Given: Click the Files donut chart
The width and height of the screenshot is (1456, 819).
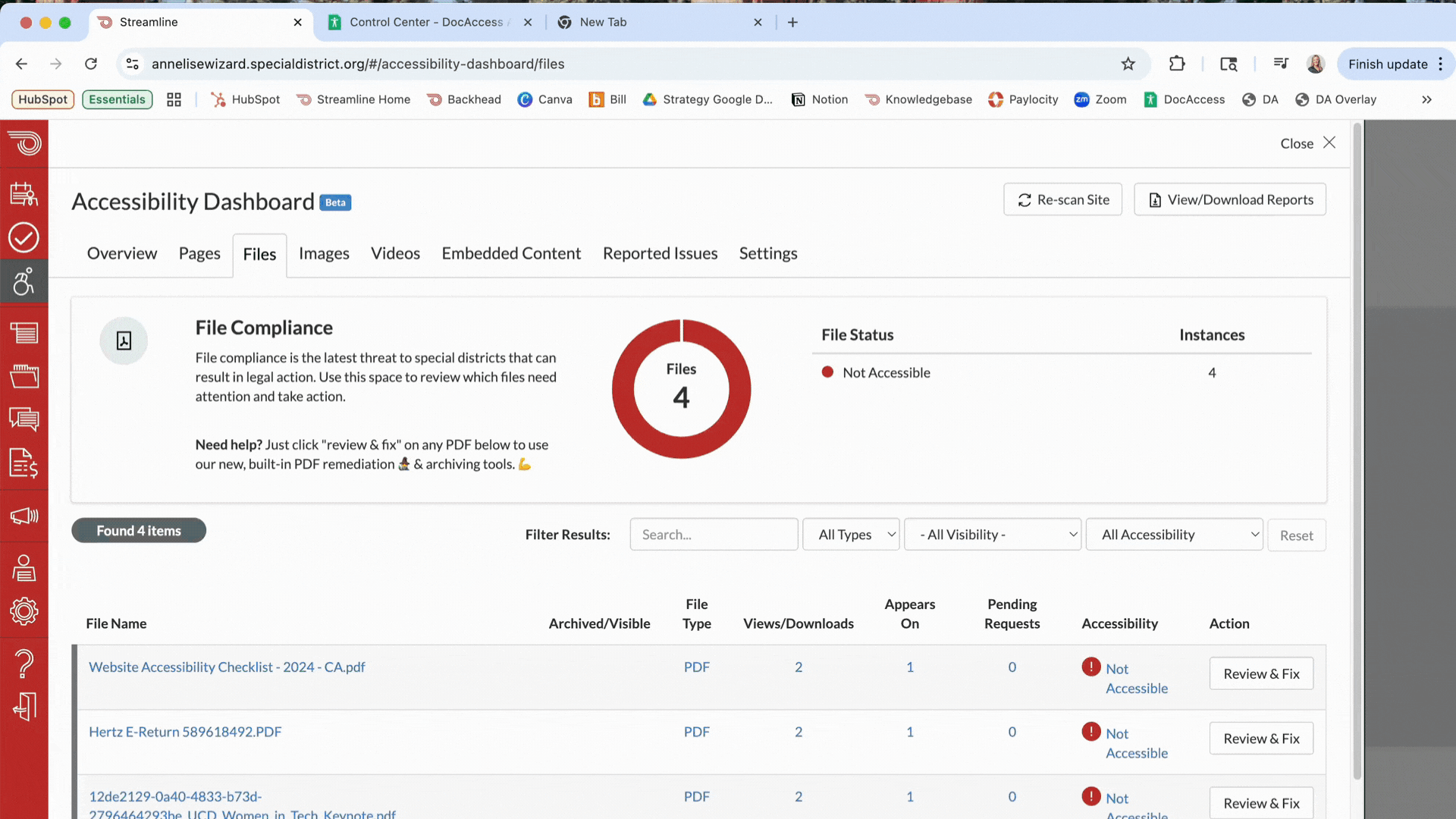Looking at the screenshot, I should pyautogui.click(x=680, y=389).
